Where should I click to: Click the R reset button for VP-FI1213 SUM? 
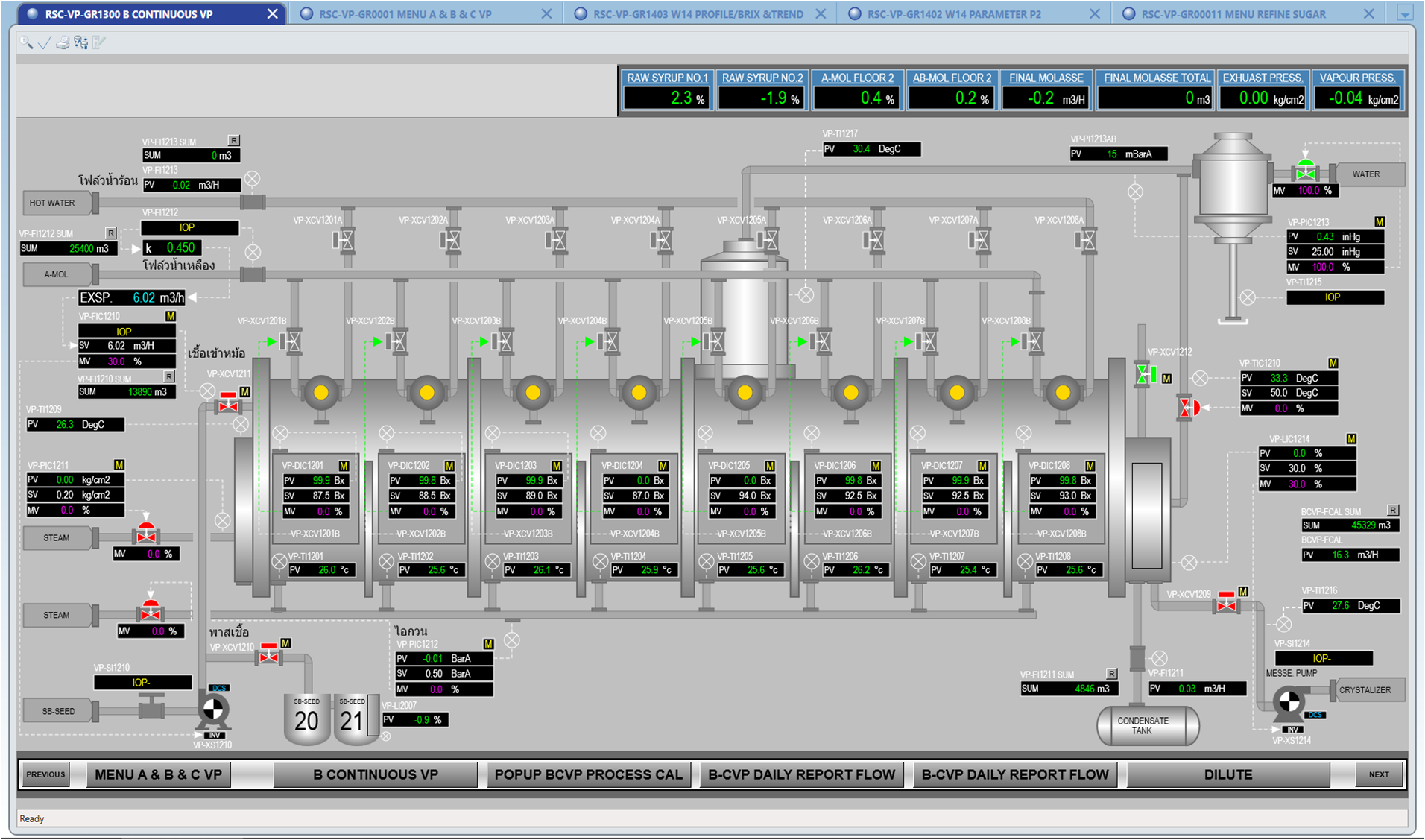[x=233, y=140]
